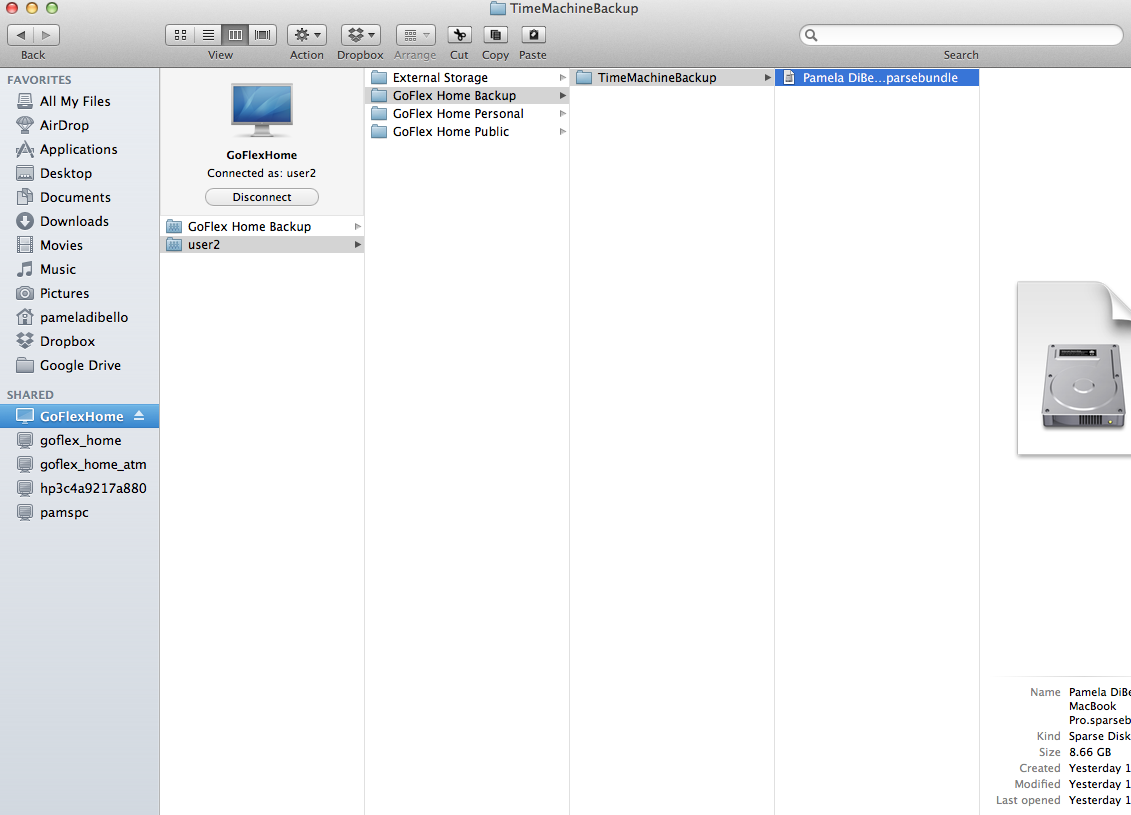Switch to Cover Flow view
This screenshot has height=815, width=1131.
point(263,35)
